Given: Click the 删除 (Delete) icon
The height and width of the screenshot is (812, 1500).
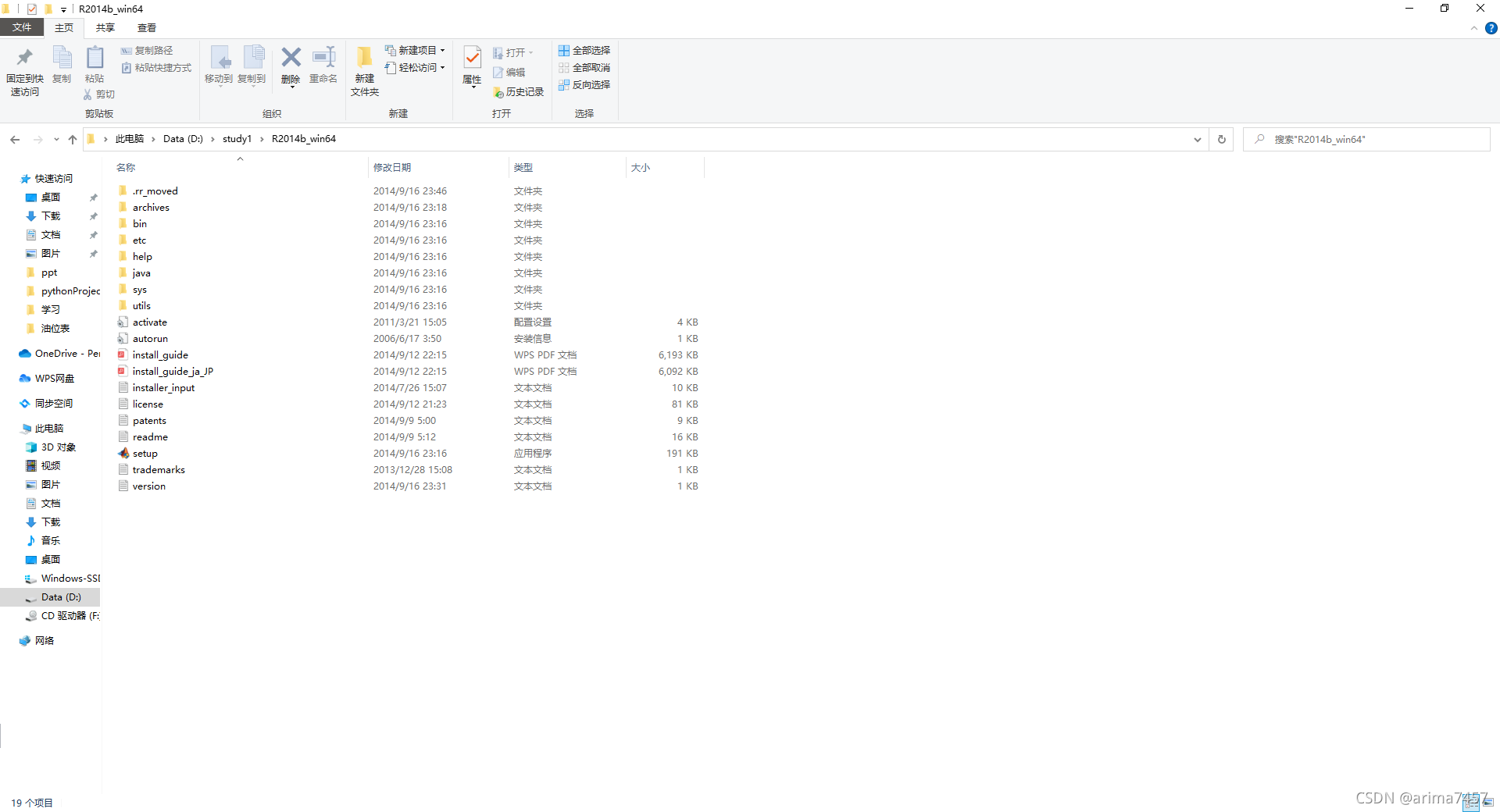Looking at the screenshot, I should 291,66.
